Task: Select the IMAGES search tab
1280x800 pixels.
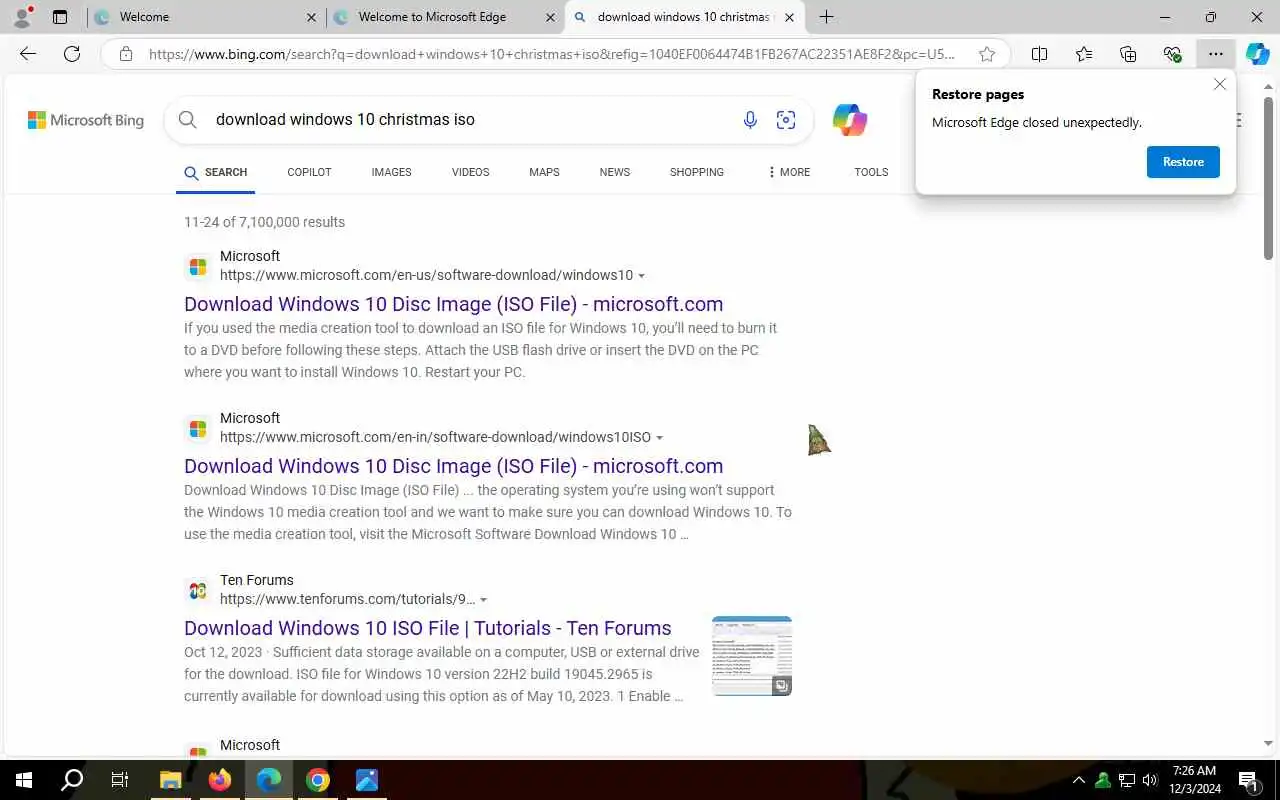Action: [391, 172]
